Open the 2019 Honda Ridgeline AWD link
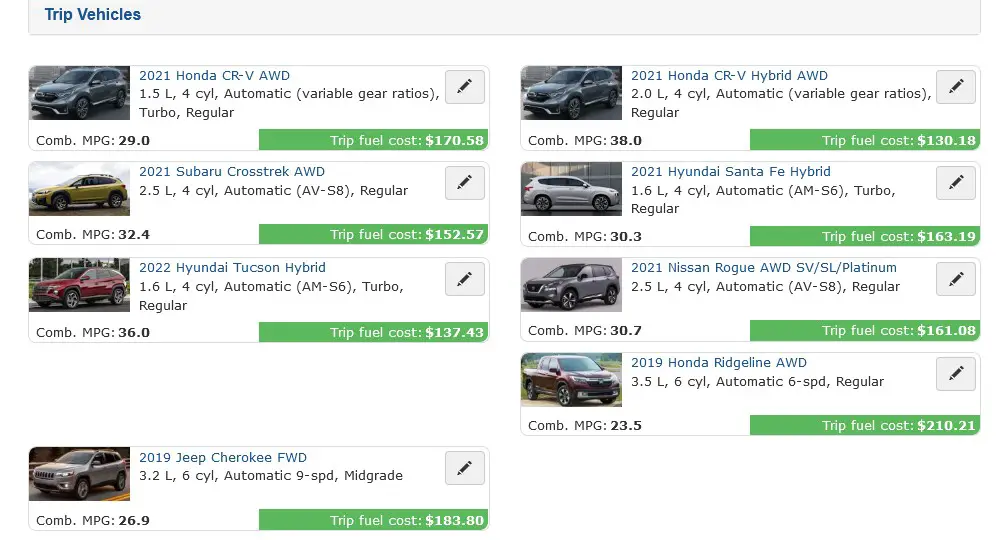 pos(719,362)
